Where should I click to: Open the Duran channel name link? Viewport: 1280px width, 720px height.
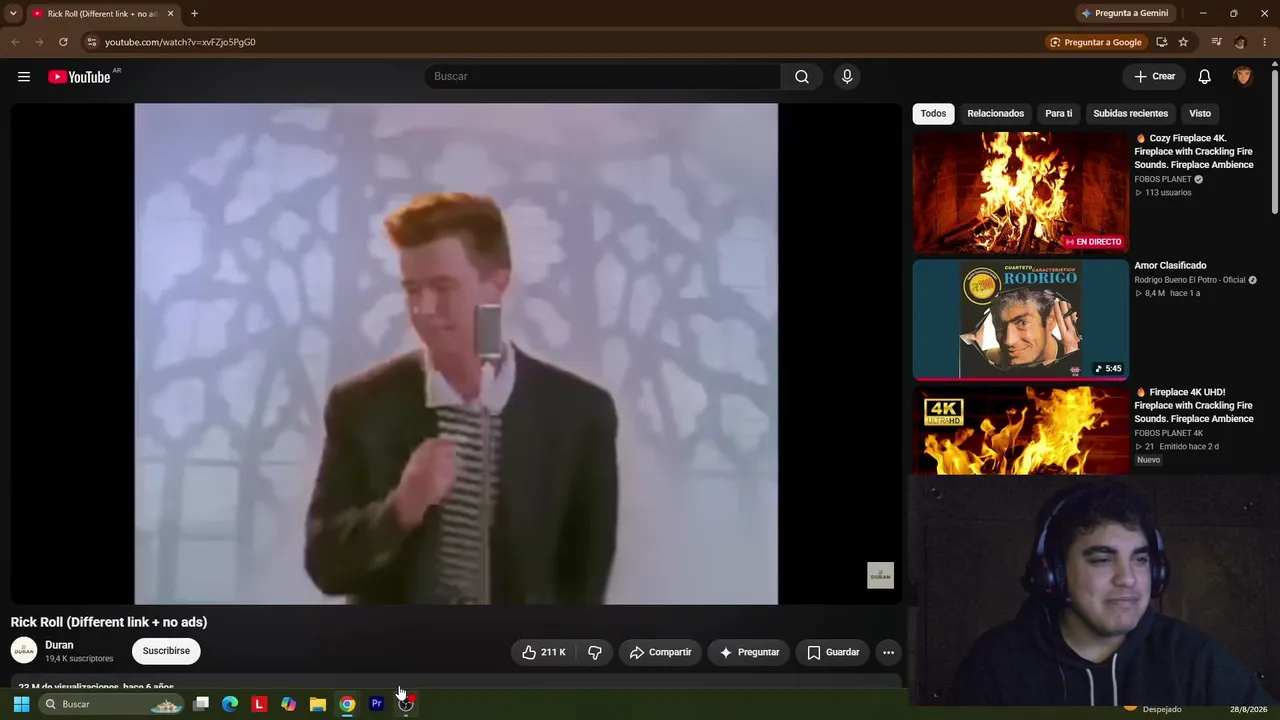pos(59,645)
